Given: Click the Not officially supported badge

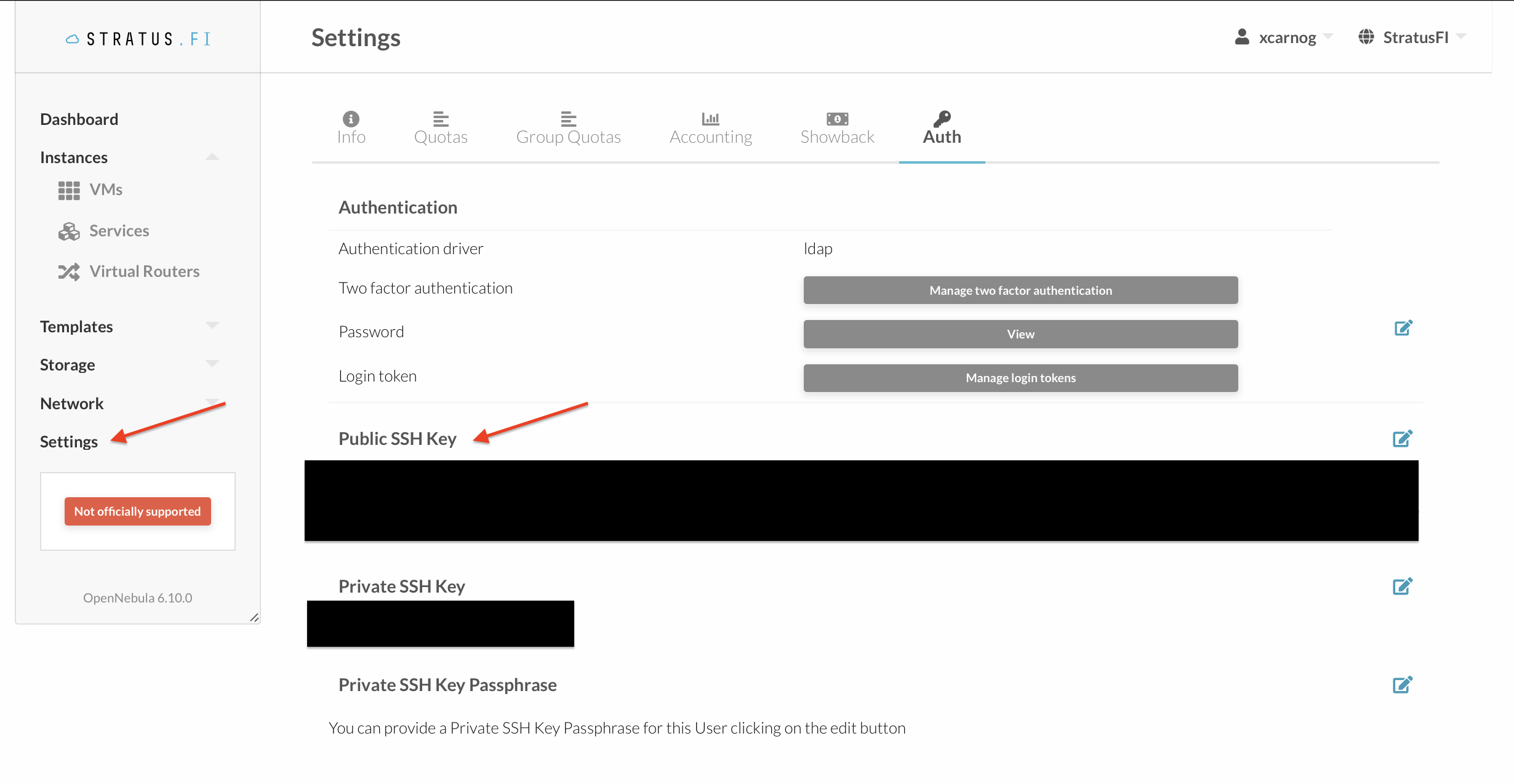Looking at the screenshot, I should 138,511.
